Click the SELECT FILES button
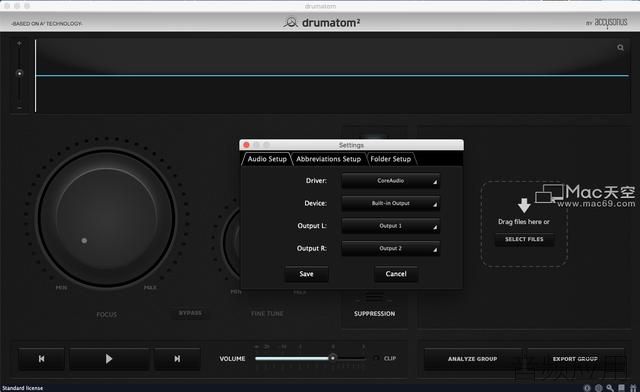640x392 pixels. point(524,239)
